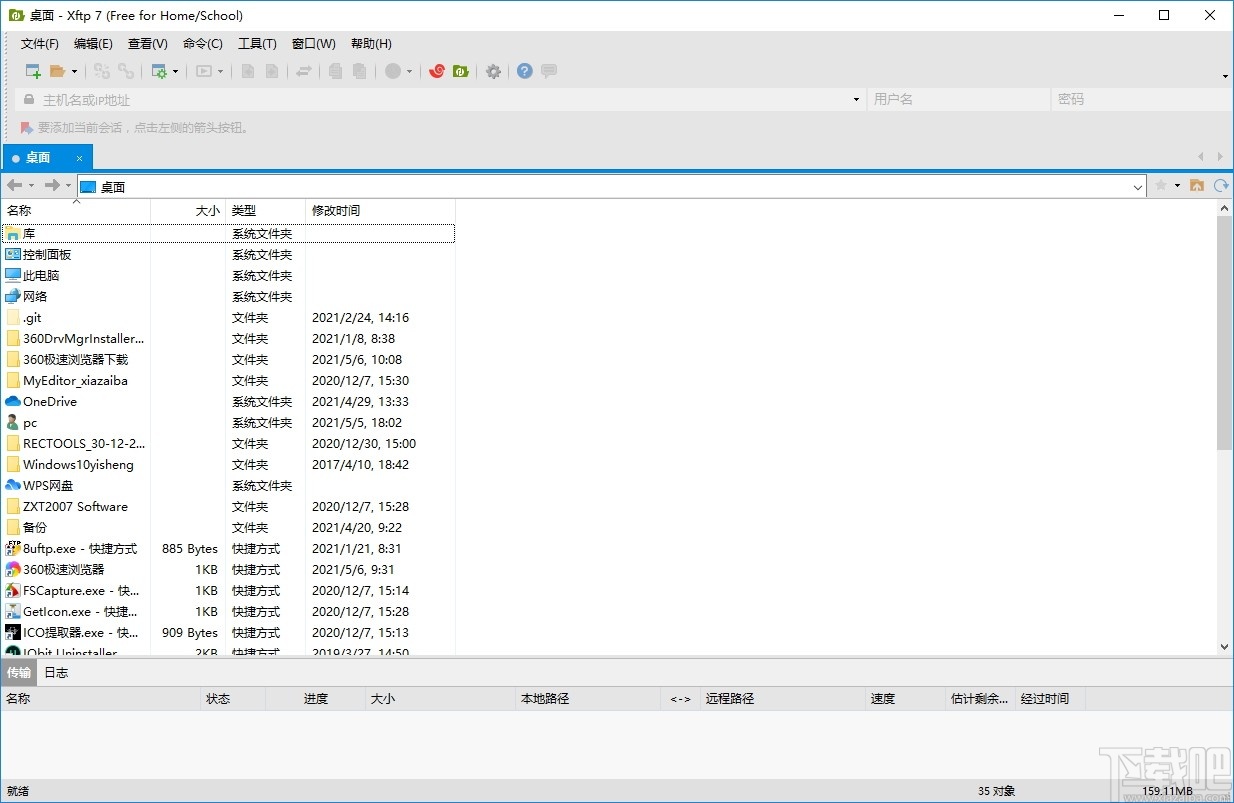Screen dimensions: 1234x803
Task: Click the help question mark icon
Action: tap(524, 71)
